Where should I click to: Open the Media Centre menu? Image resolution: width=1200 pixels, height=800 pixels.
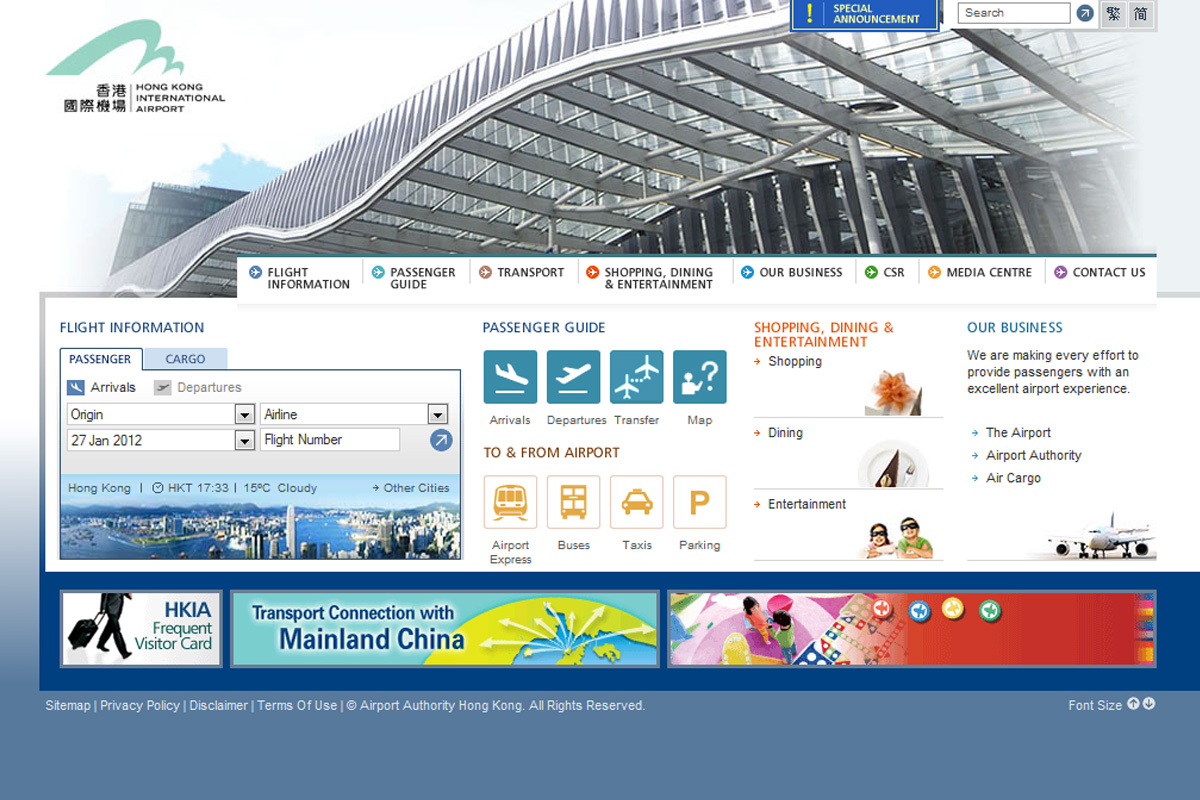click(980, 272)
